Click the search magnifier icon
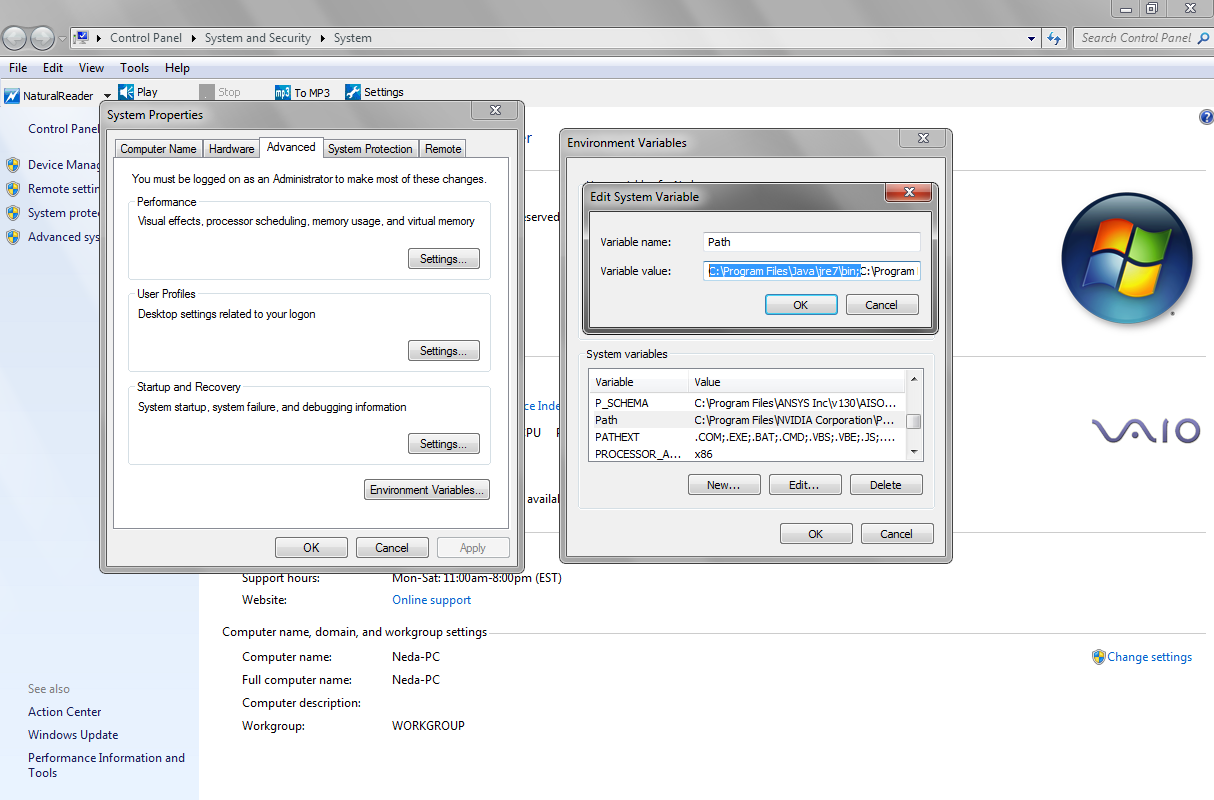 [1202, 38]
